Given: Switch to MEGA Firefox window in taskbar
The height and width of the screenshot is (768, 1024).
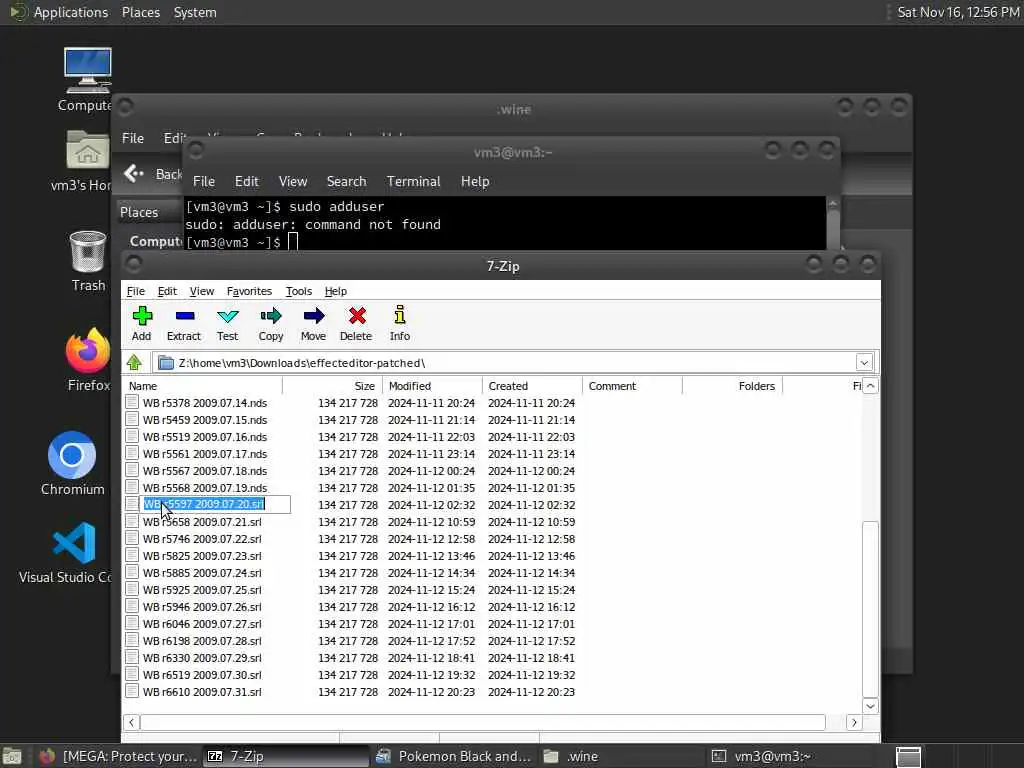Looking at the screenshot, I should [118, 756].
